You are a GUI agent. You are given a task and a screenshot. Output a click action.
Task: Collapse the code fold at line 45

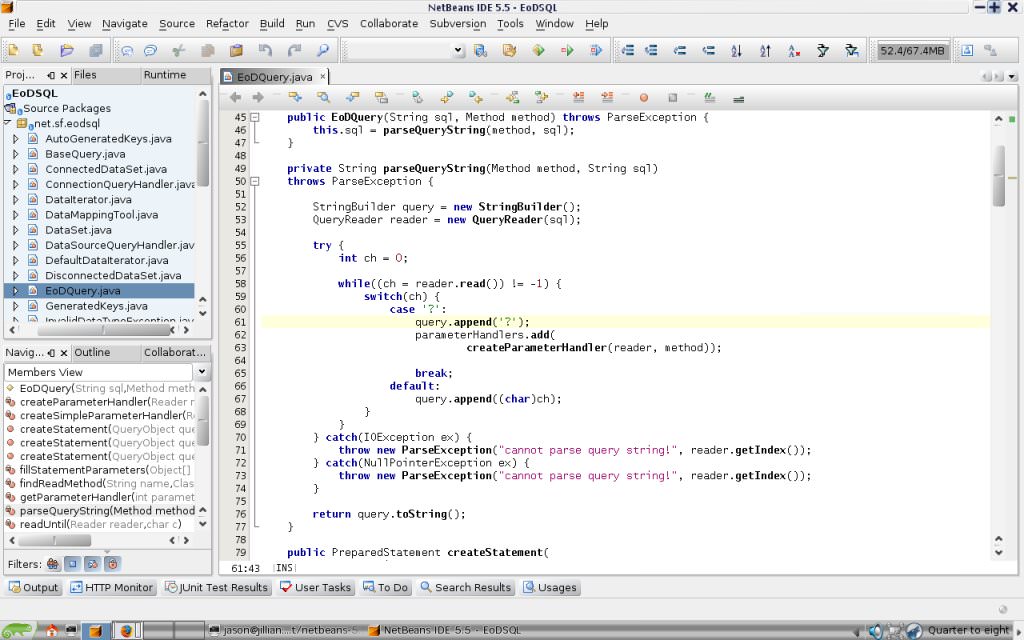click(255, 118)
